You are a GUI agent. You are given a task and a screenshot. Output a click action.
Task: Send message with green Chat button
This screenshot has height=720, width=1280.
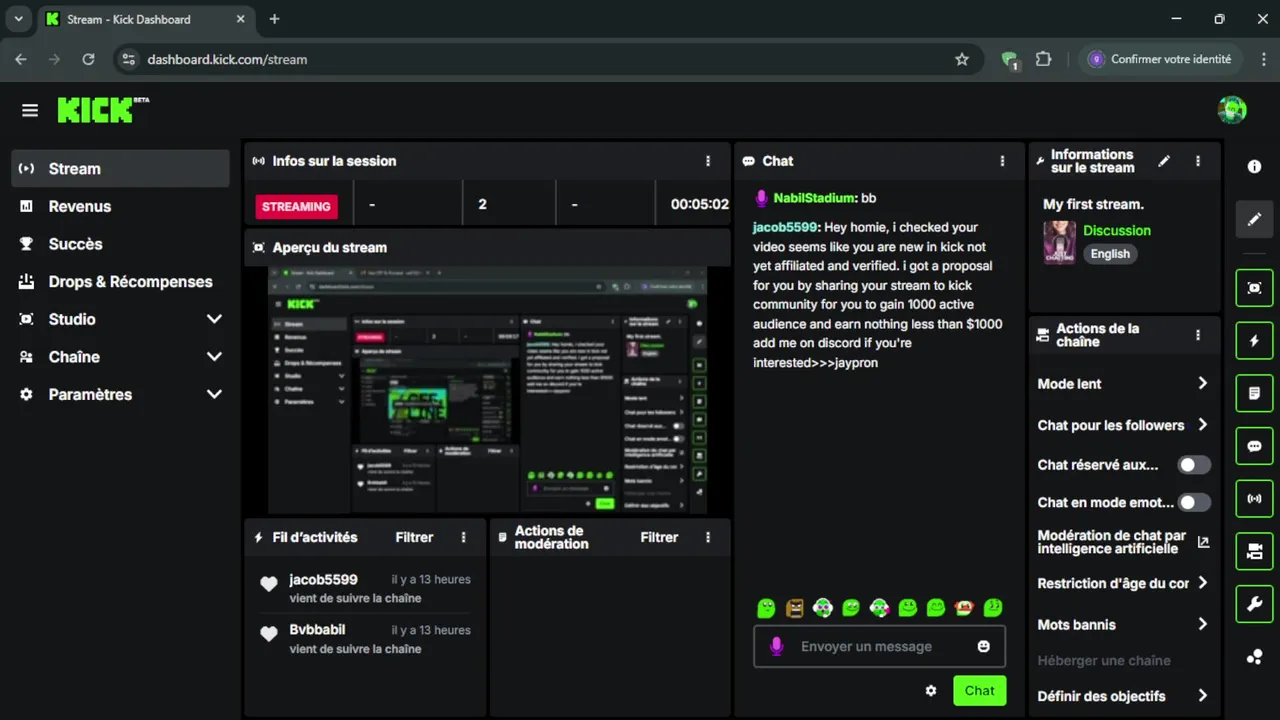pos(979,691)
